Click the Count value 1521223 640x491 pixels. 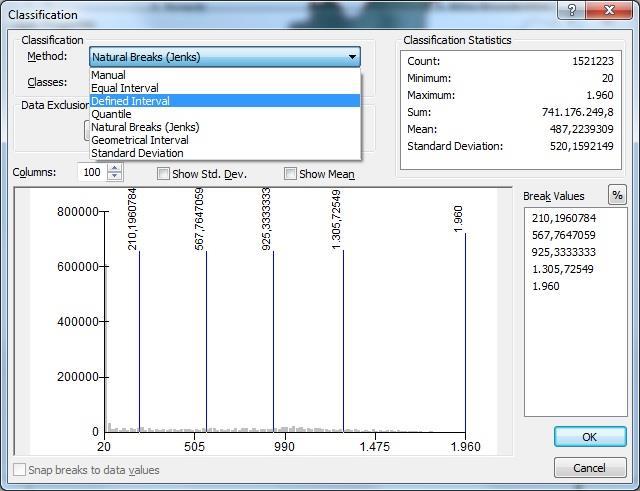(x=593, y=61)
